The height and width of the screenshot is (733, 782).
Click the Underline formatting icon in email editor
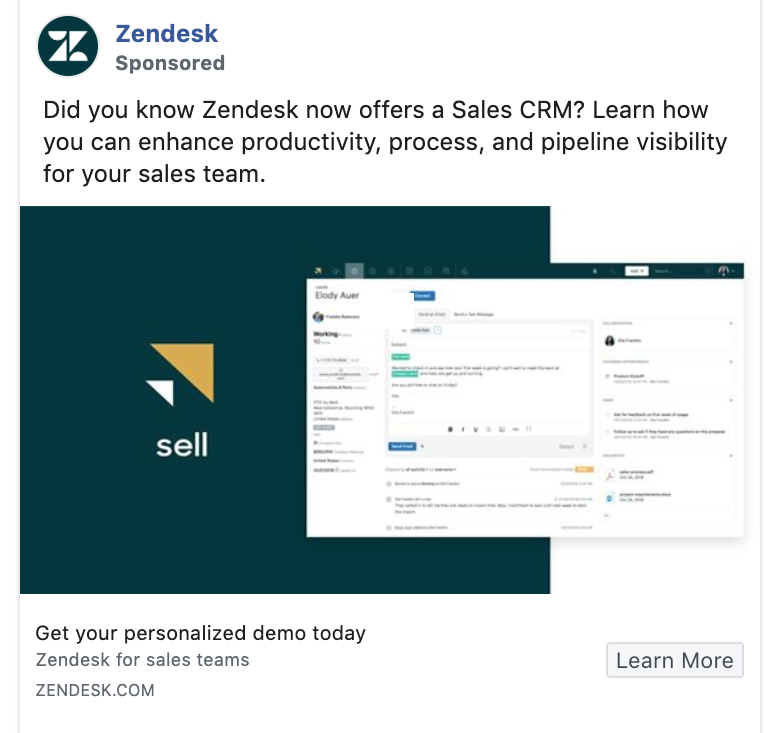[475, 429]
